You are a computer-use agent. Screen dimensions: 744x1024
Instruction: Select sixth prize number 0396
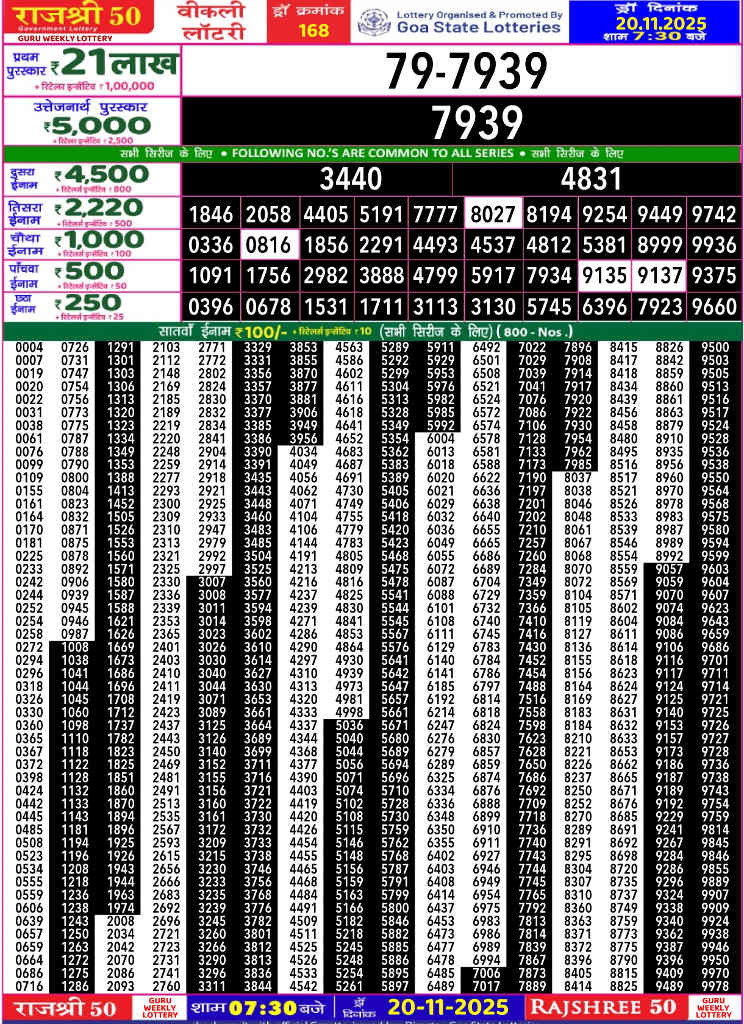point(210,307)
